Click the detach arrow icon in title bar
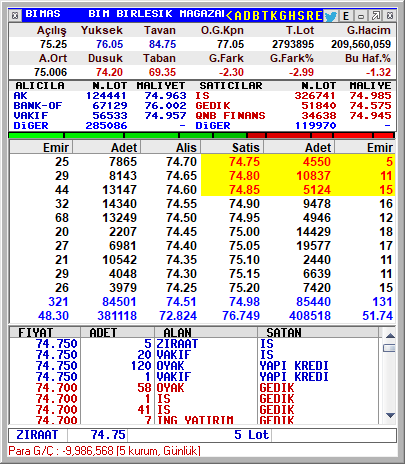The width and height of the screenshot is (405, 464). point(376,16)
